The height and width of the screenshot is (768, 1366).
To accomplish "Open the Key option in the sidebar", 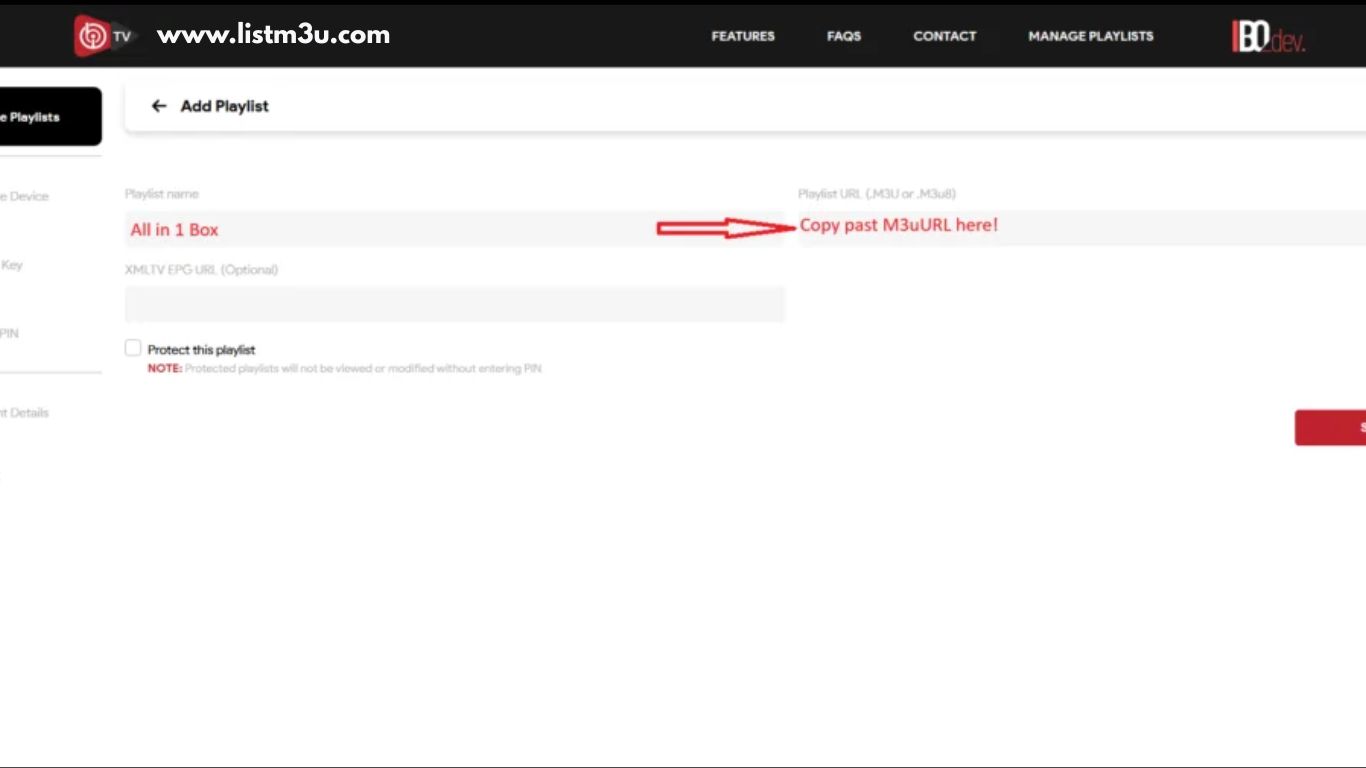I will [20, 264].
